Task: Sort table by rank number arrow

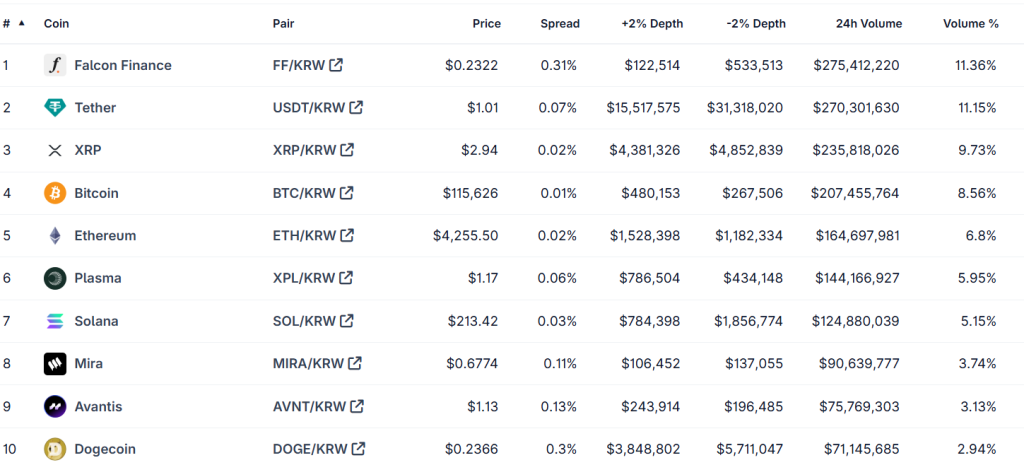Action: coord(22,23)
